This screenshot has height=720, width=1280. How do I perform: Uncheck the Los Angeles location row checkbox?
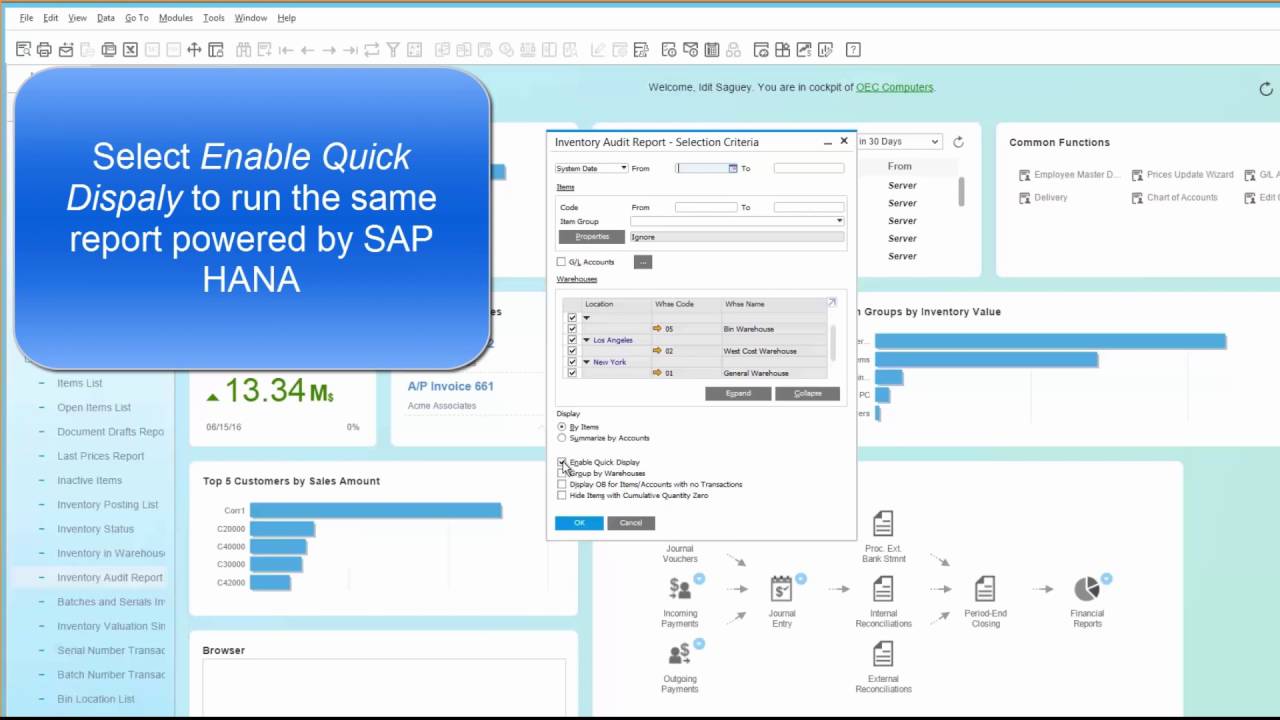coord(572,340)
